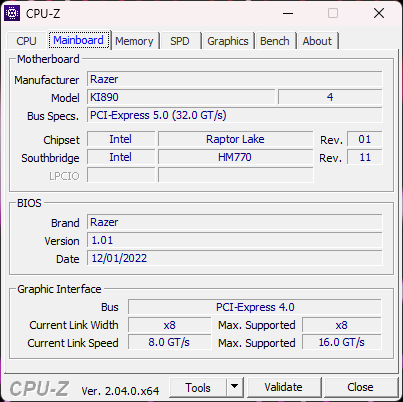403x402 pixels.
Task: Show the About tab
Action: 317,41
